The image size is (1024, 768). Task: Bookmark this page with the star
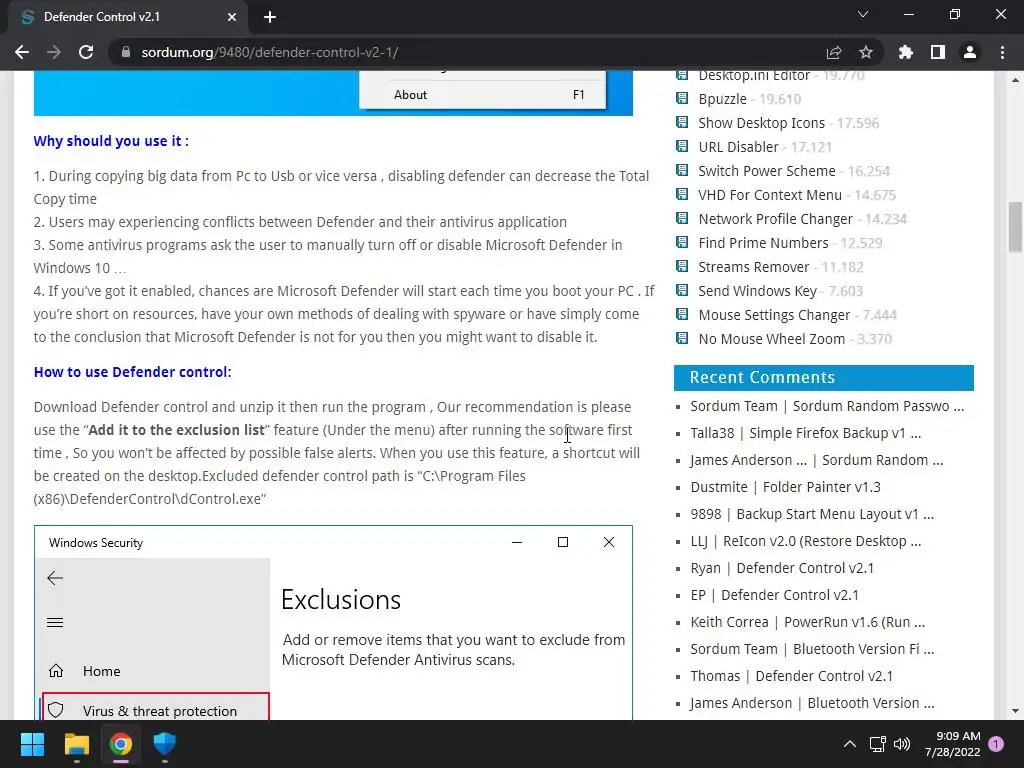coord(866,52)
